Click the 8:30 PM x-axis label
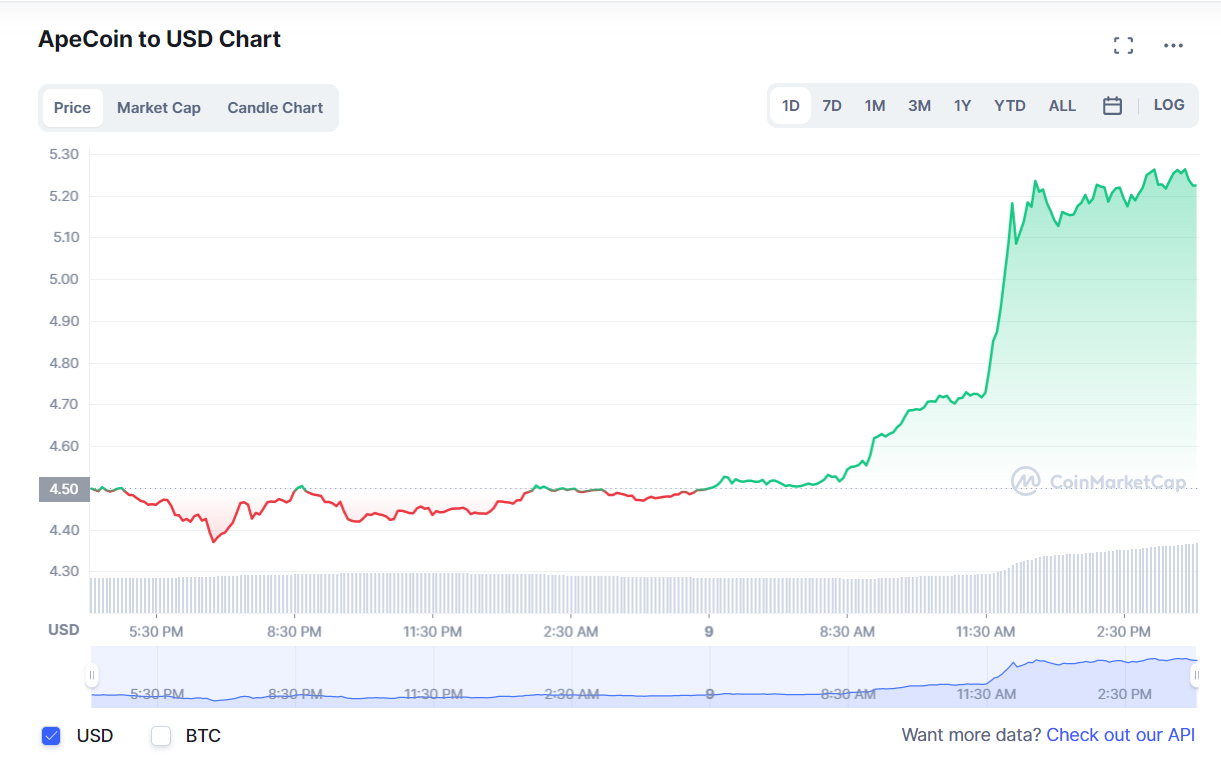This screenshot has height=762, width=1221. coord(295,631)
